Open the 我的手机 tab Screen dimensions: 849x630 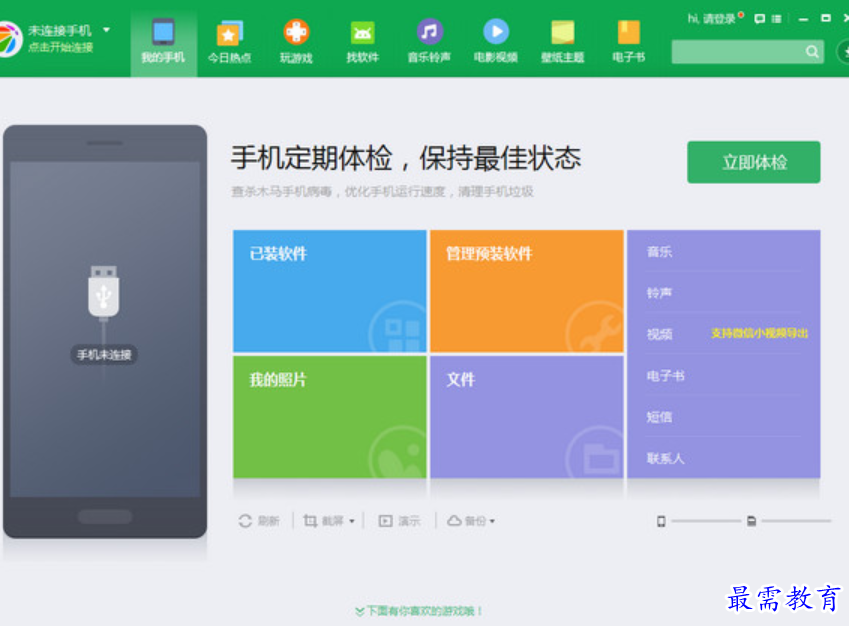coord(163,42)
